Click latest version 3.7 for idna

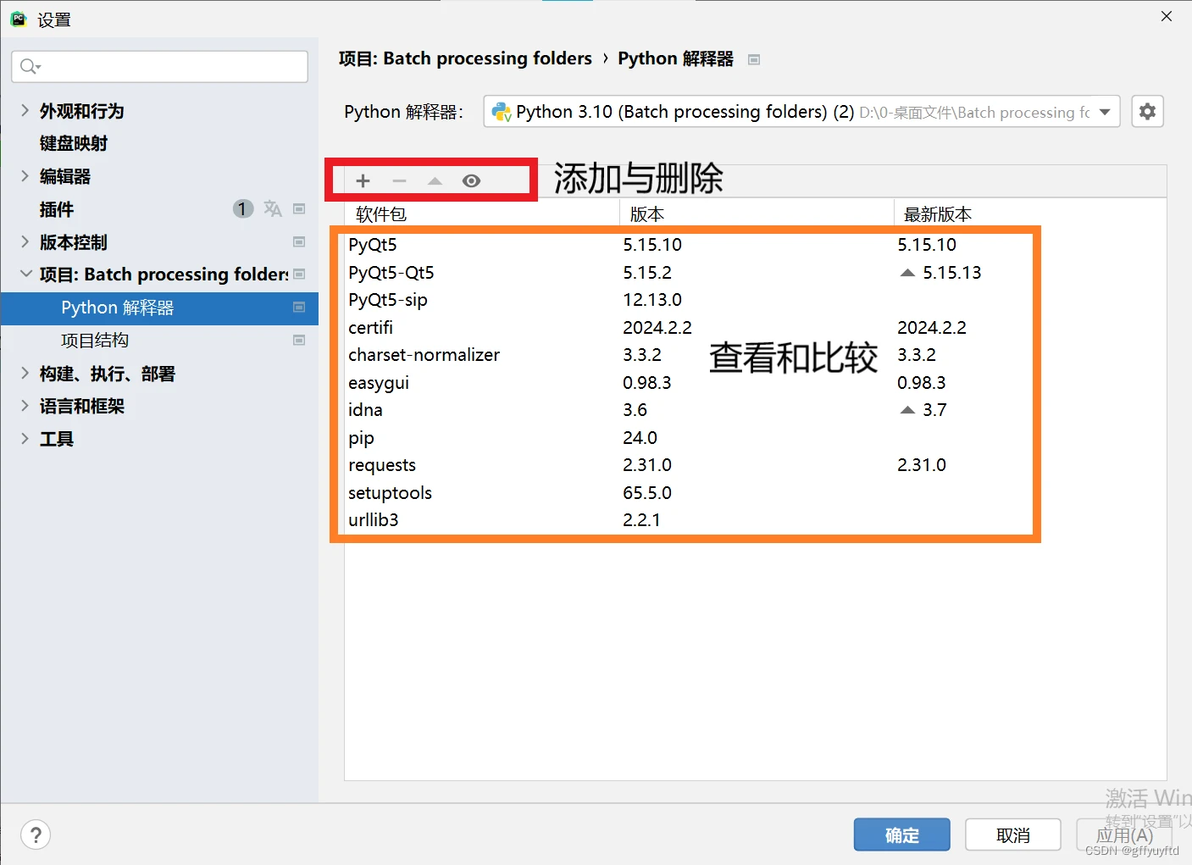[x=934, y=410]
